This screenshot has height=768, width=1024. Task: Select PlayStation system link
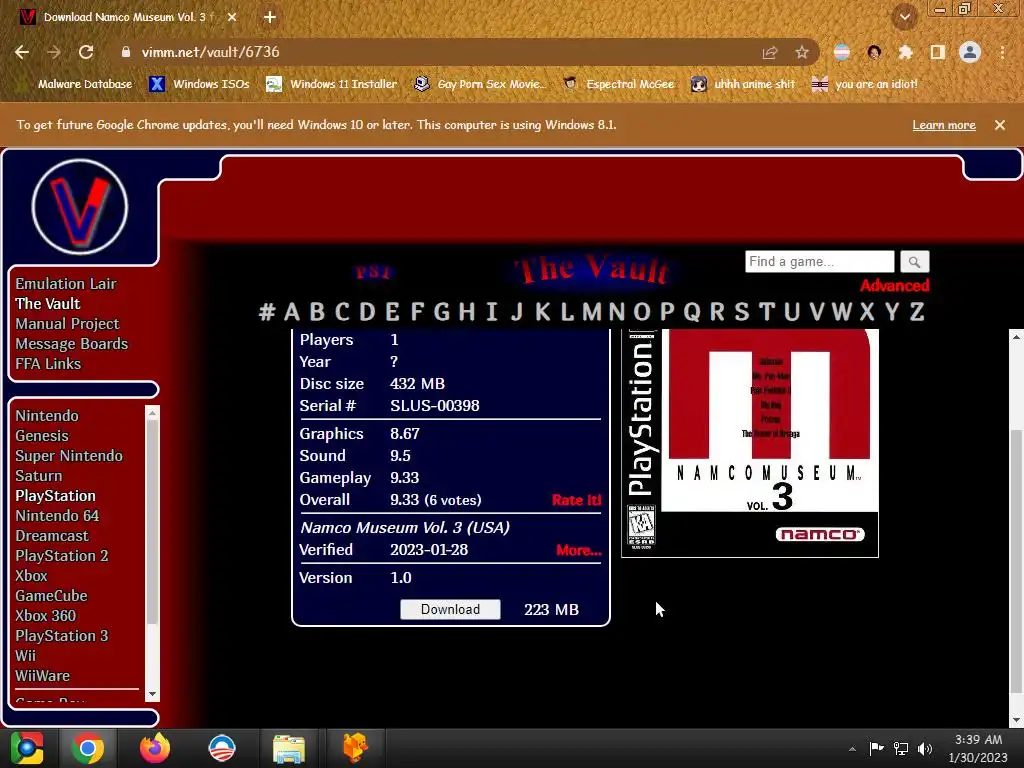coord(56,496)
